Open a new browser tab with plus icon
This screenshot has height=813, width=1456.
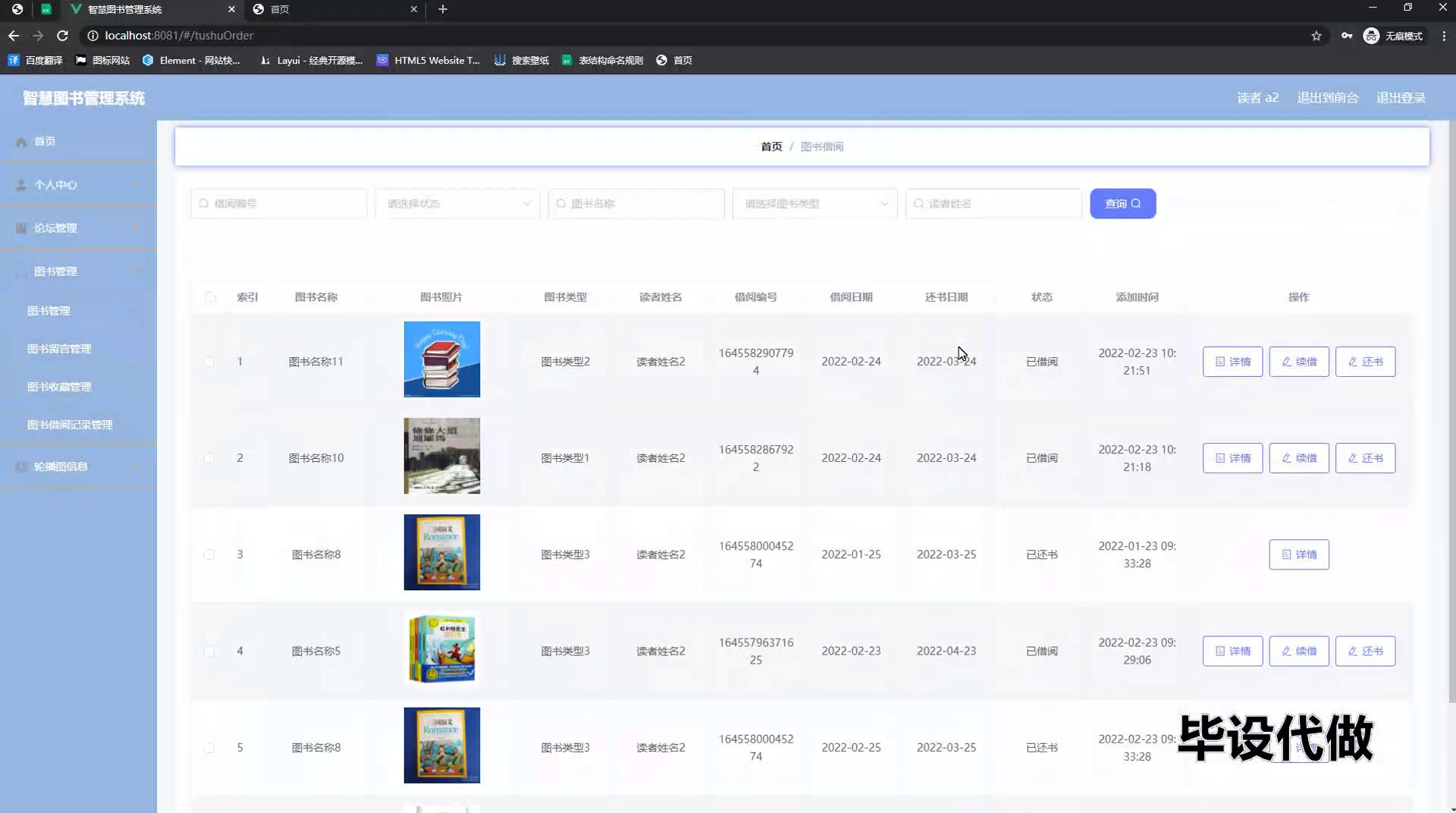[x=443, y=9]
